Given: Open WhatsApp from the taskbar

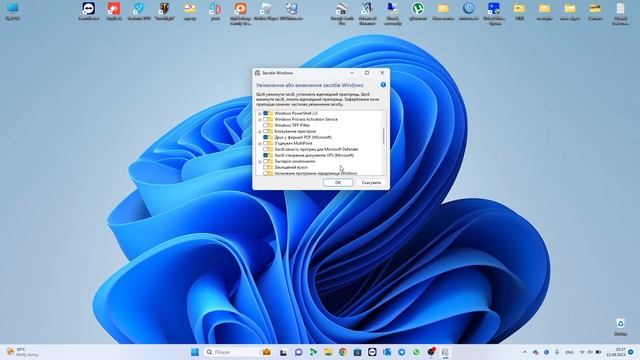Looking at the screenshot, I should pos(416,352).
